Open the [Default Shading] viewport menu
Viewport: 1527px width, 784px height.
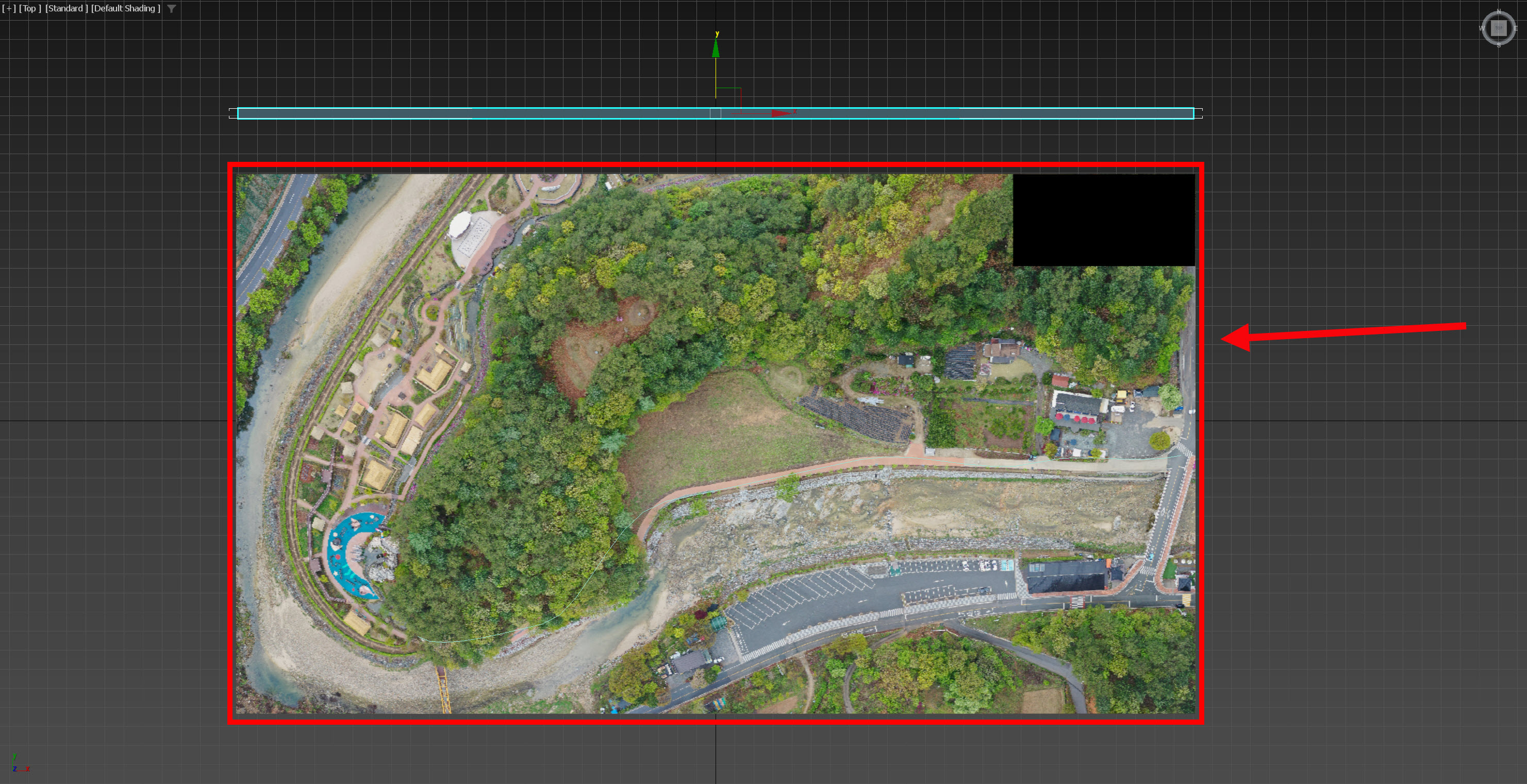(x=125, y=8)
